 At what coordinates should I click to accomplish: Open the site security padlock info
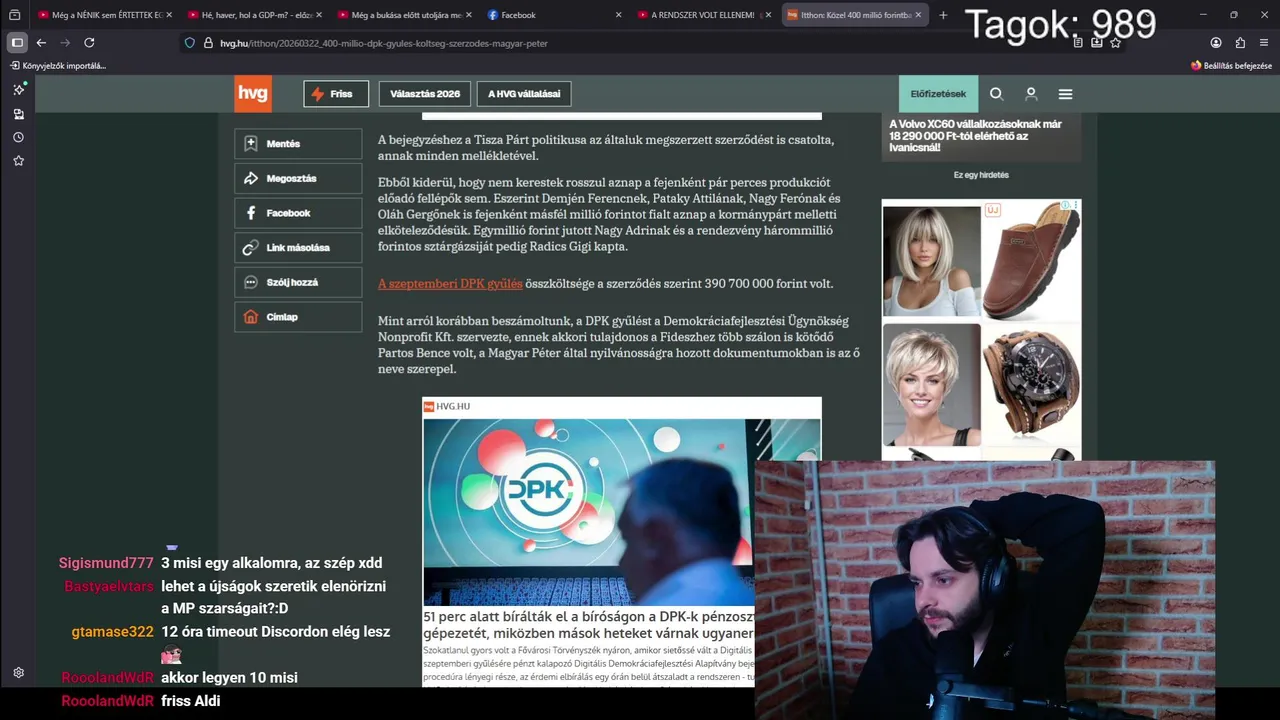[208, 43]
